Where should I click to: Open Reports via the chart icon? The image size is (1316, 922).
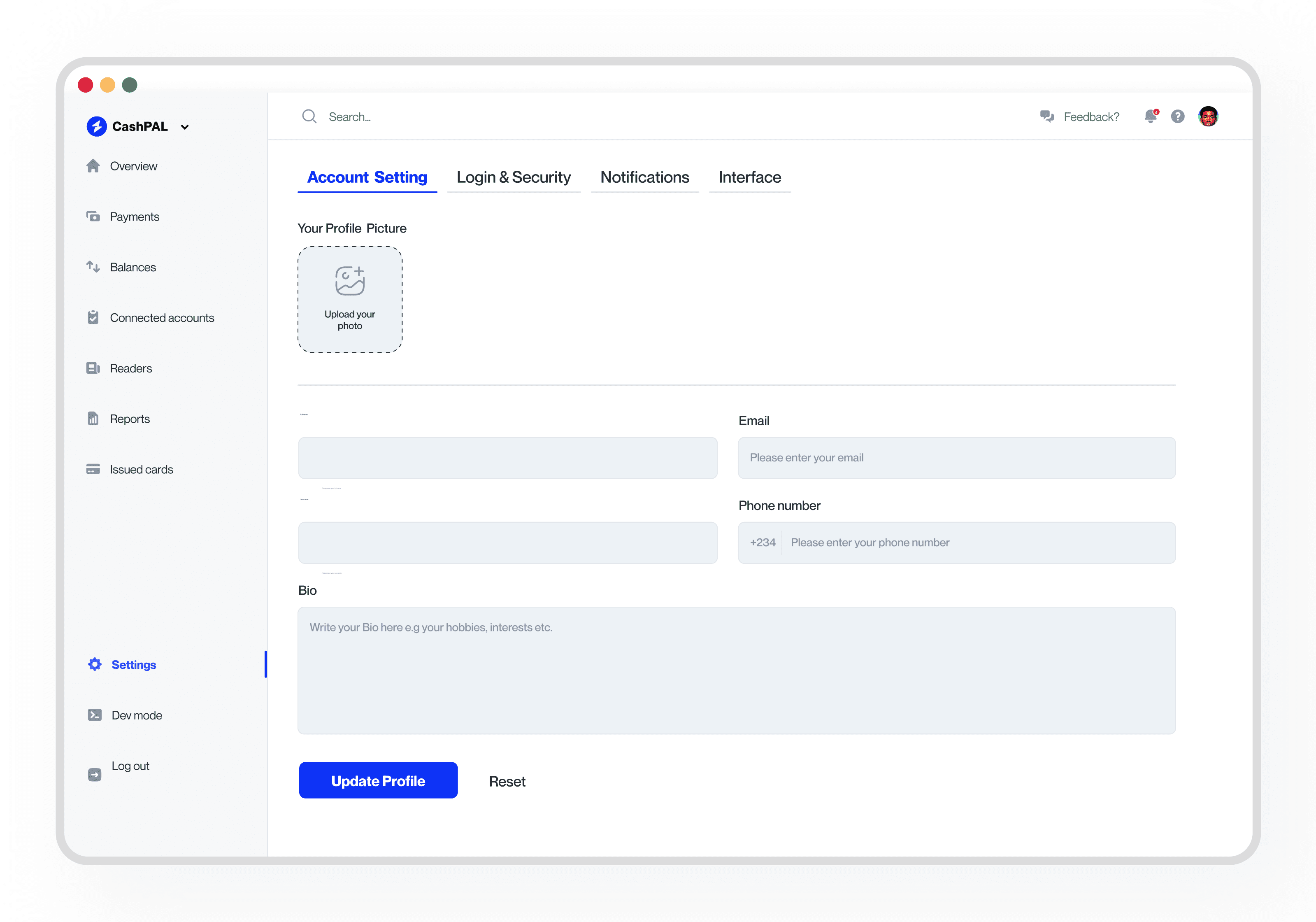(94, 418)
